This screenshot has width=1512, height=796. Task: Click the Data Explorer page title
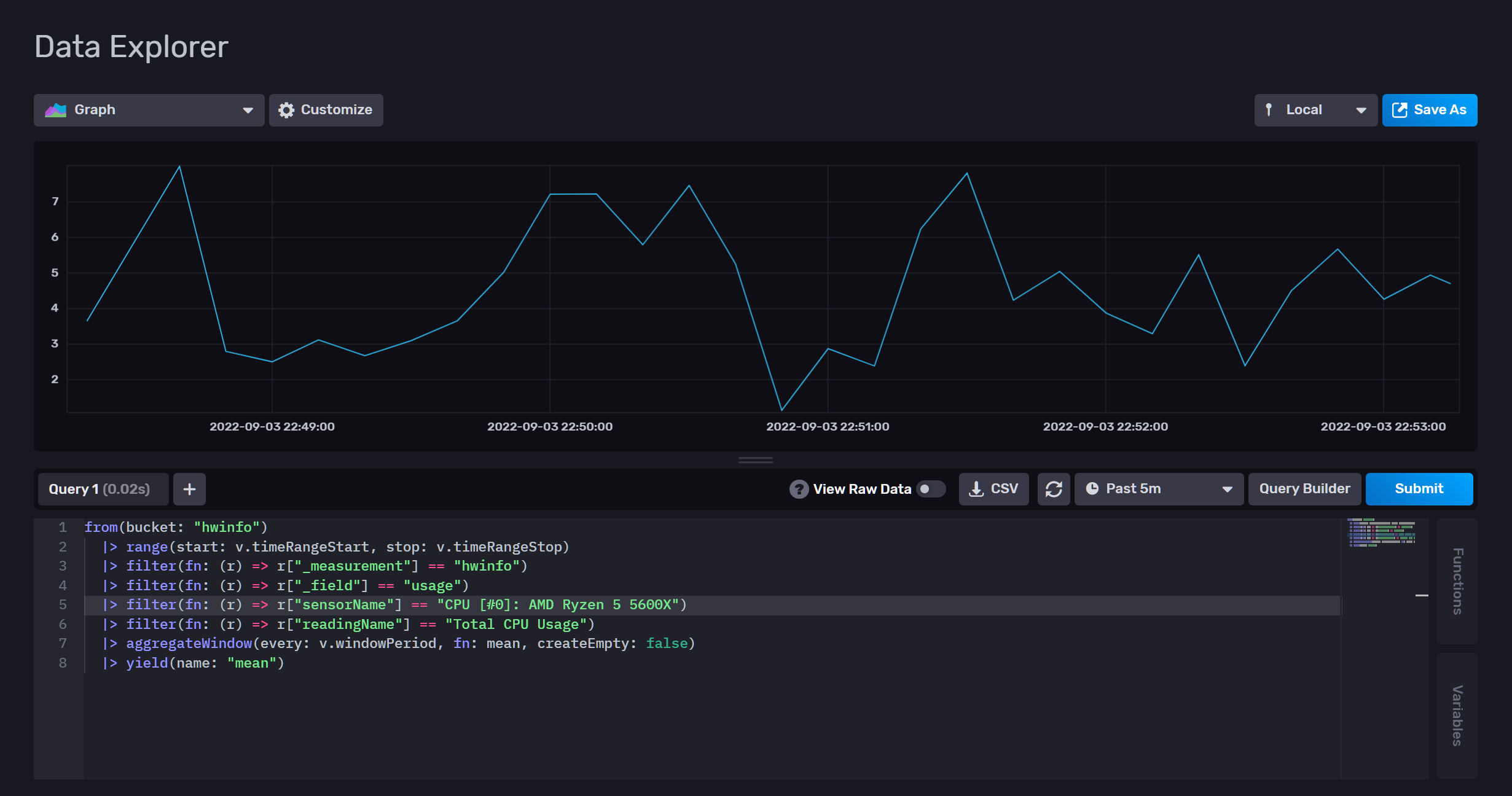131,47
